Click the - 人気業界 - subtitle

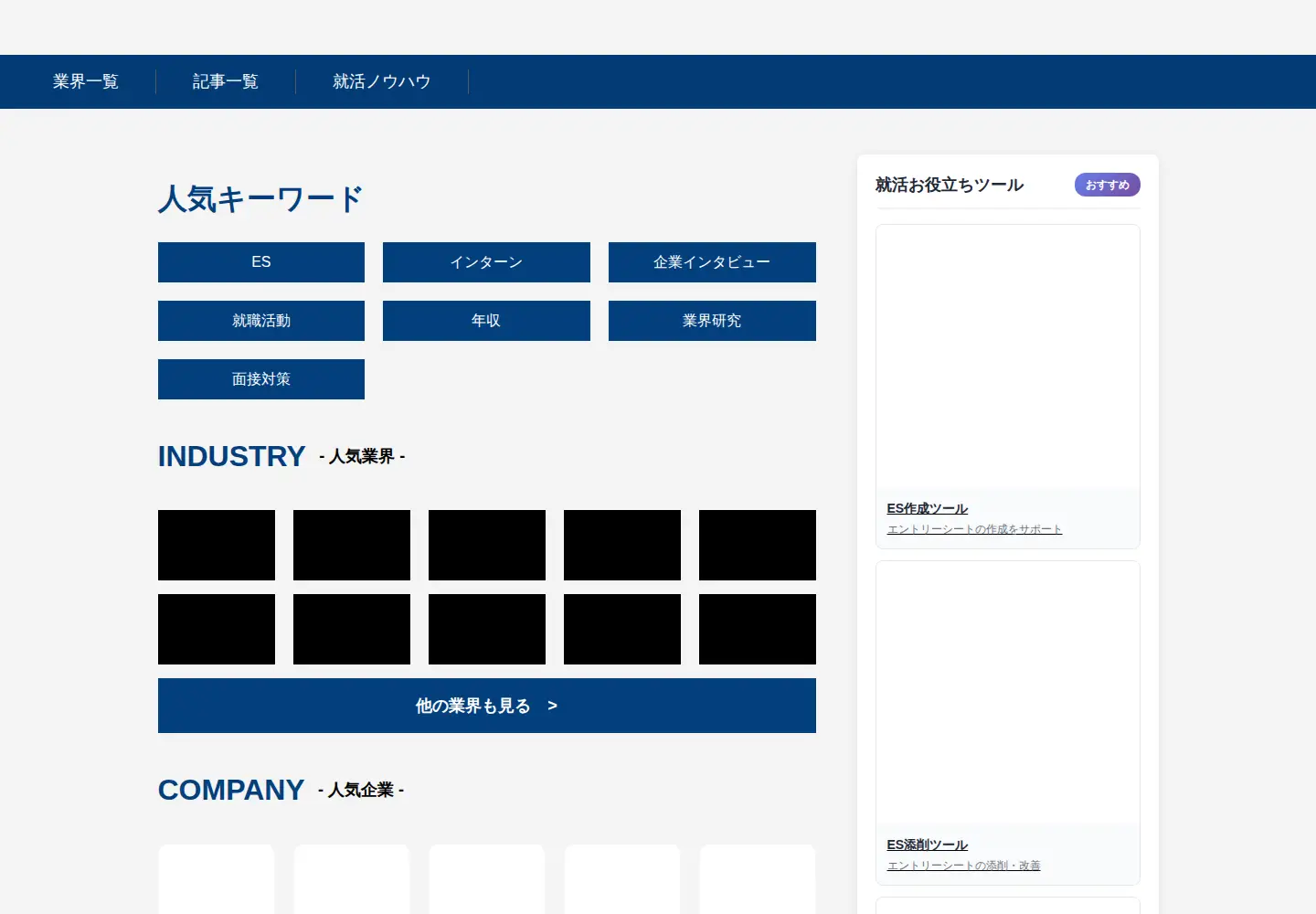click(362, 456)
